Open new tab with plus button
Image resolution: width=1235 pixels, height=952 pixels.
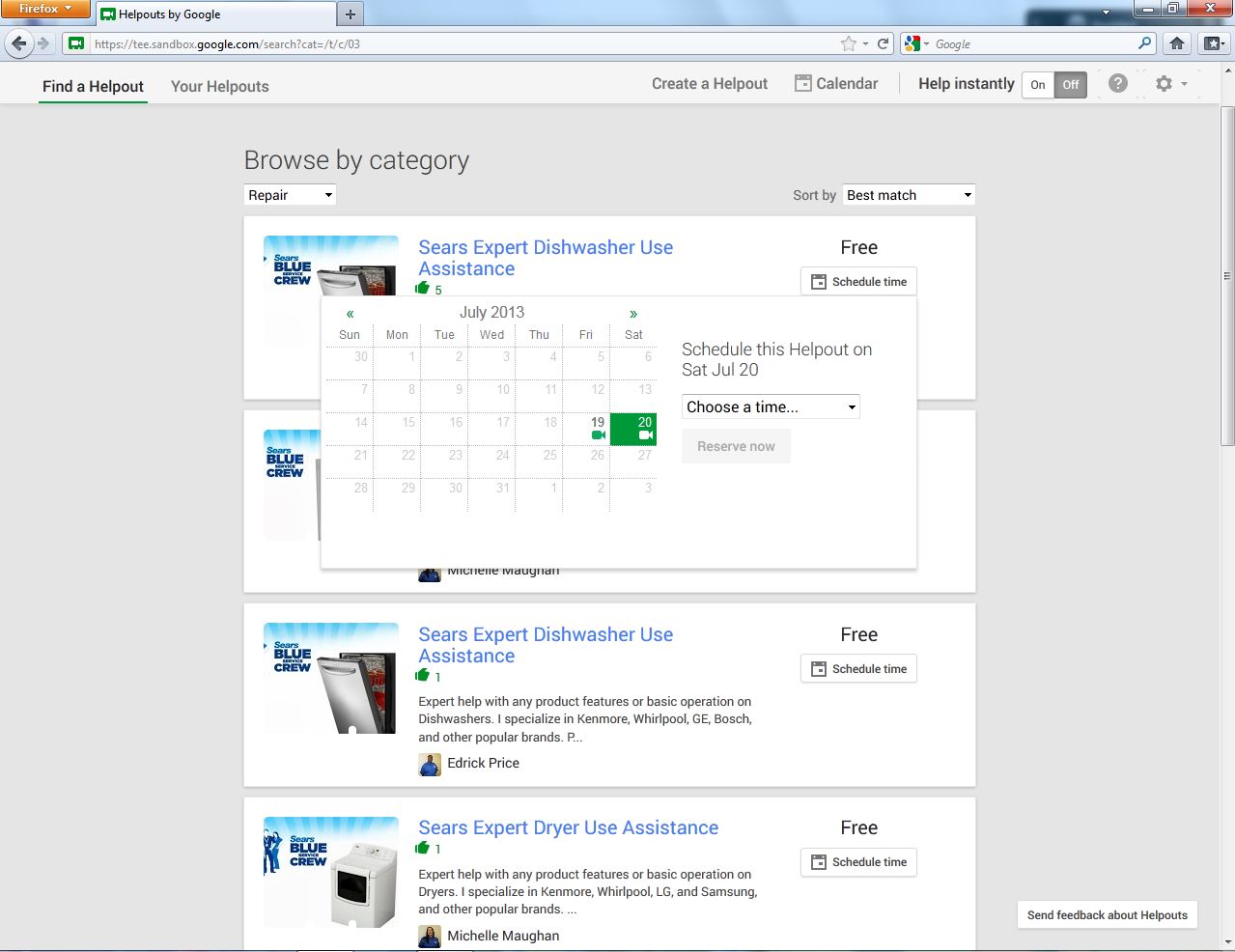(351, 14)
